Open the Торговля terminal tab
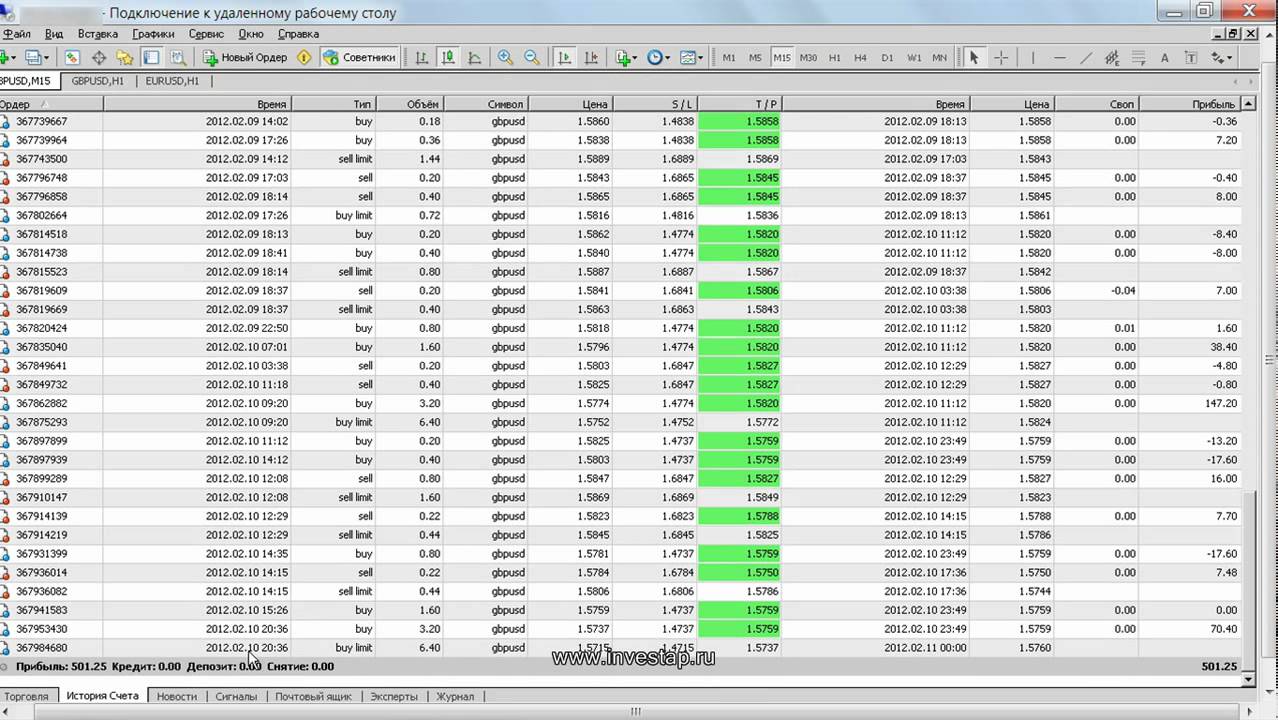 [26, 696]
